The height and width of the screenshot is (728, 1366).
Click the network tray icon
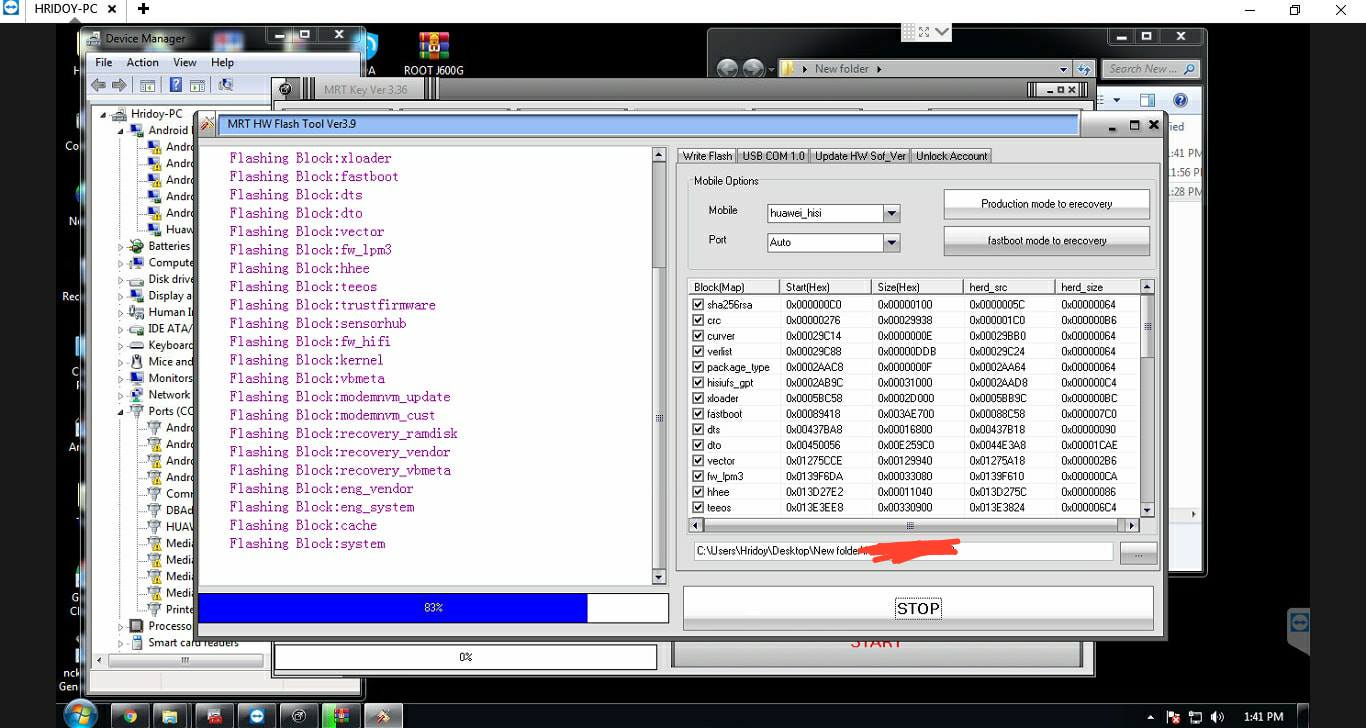pos(1195,717)
